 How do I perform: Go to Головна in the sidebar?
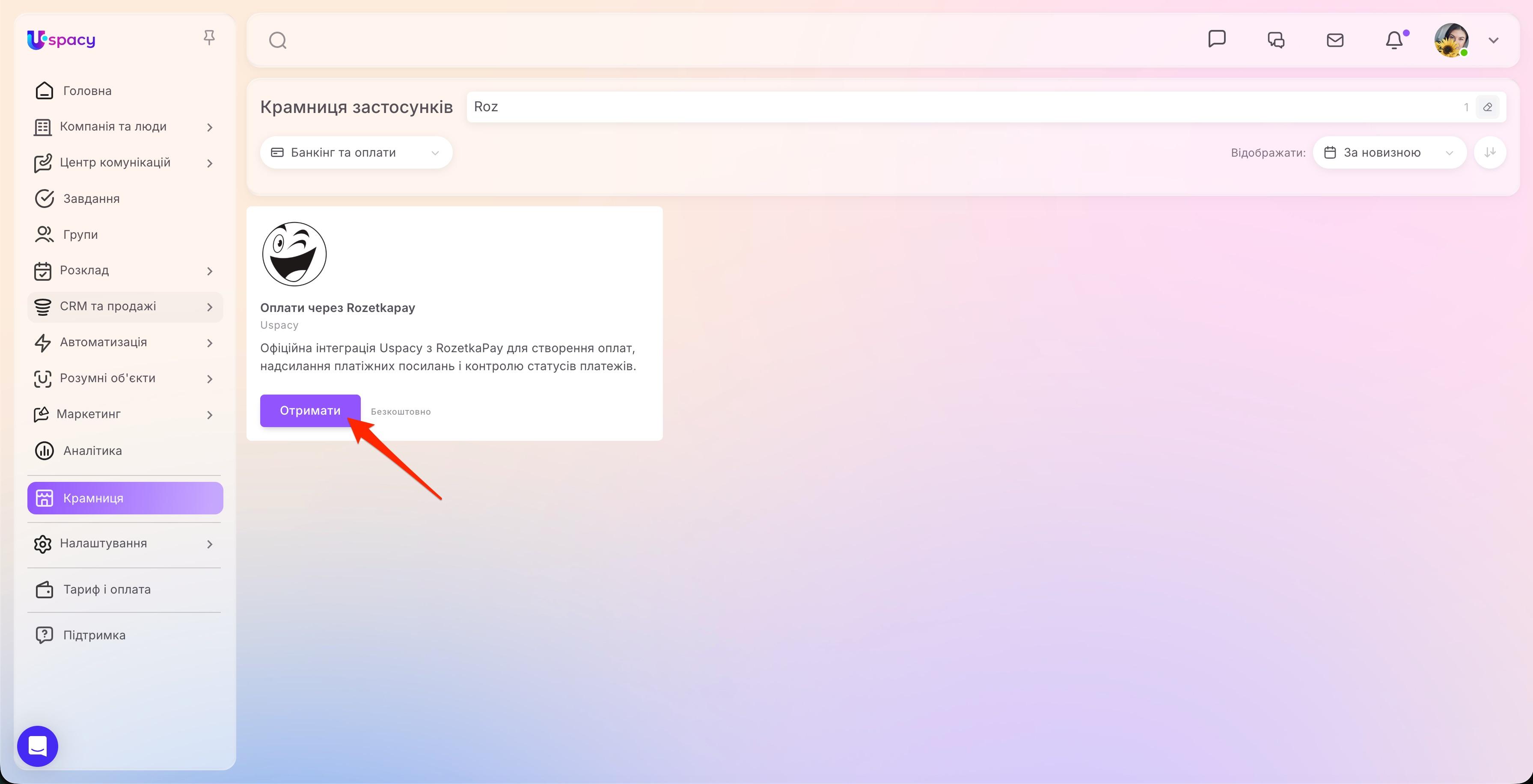tap(125, 91)
